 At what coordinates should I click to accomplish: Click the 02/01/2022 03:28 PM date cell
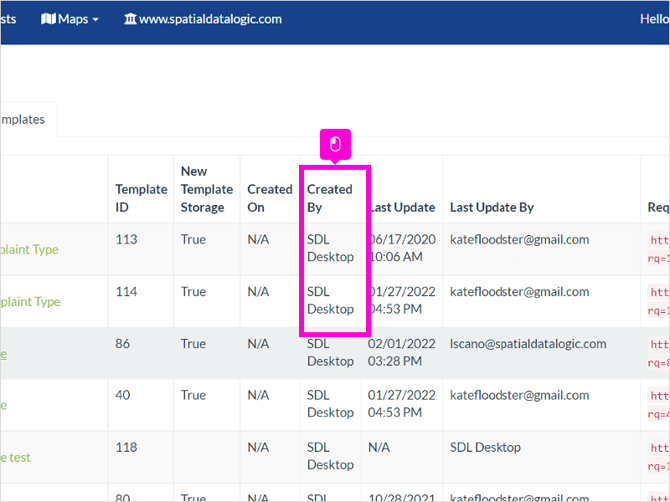pyautogui.click(x=402, y=352)
